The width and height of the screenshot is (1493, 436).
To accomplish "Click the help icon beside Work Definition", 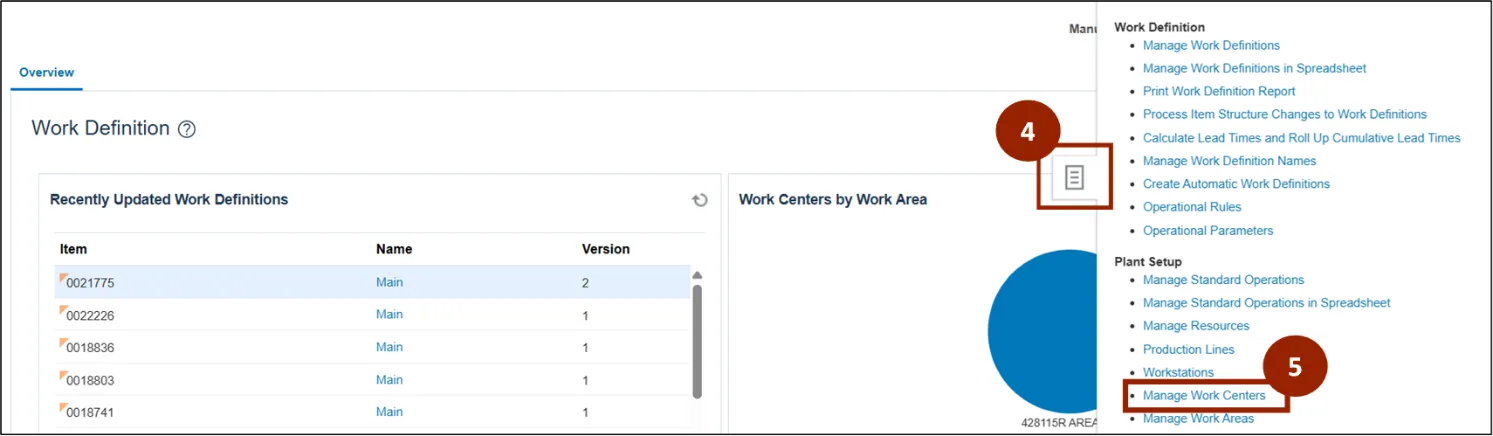I will click(186, 129).
